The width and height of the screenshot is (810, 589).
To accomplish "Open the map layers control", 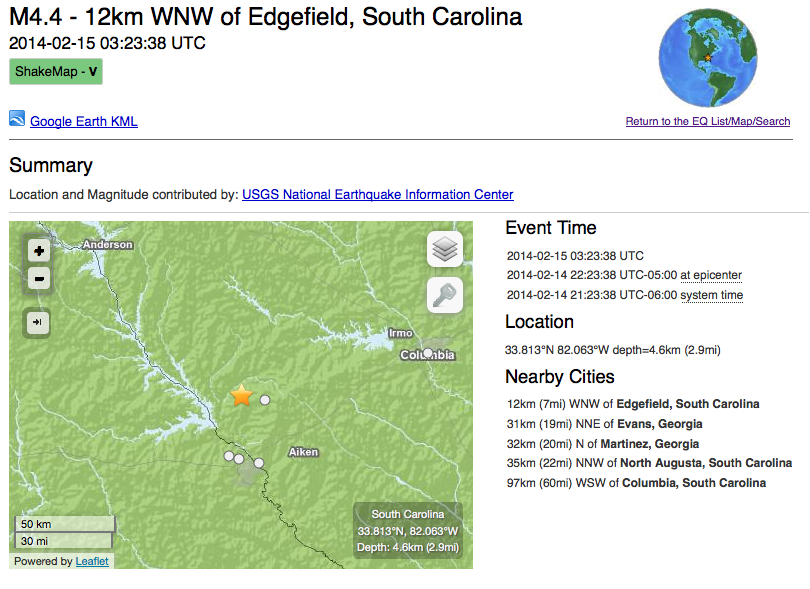I will coord(445,249).
